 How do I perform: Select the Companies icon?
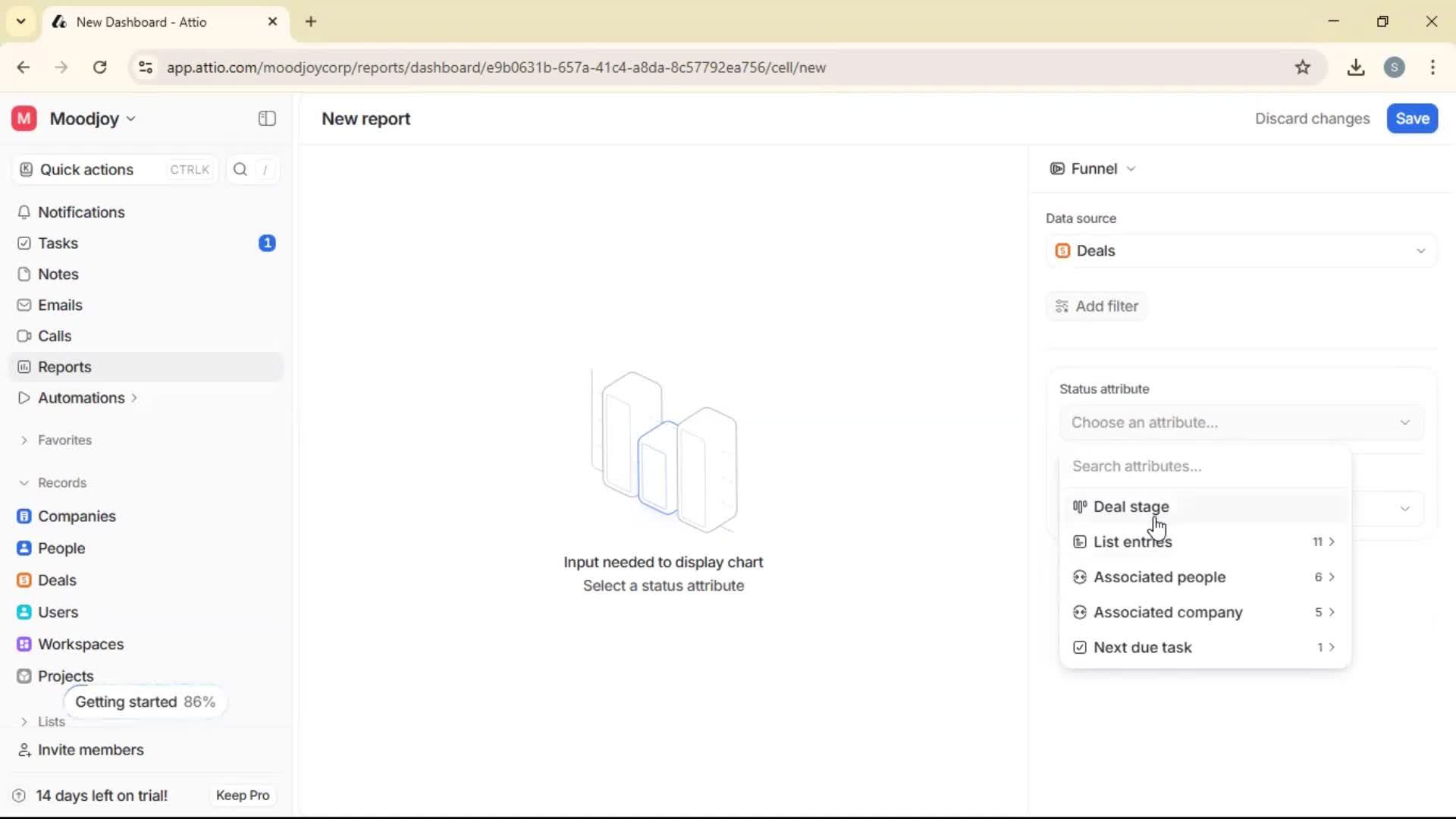click(24, 516)
